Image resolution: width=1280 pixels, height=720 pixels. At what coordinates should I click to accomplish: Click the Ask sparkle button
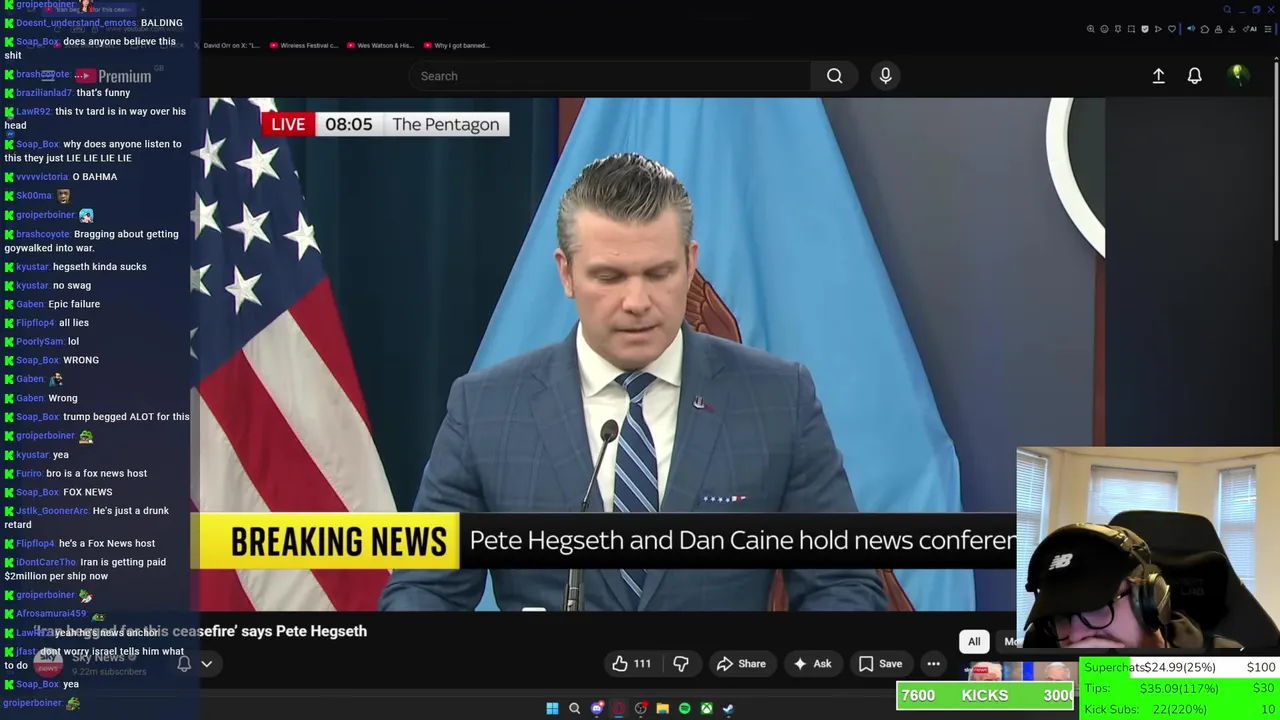(812, 664)
